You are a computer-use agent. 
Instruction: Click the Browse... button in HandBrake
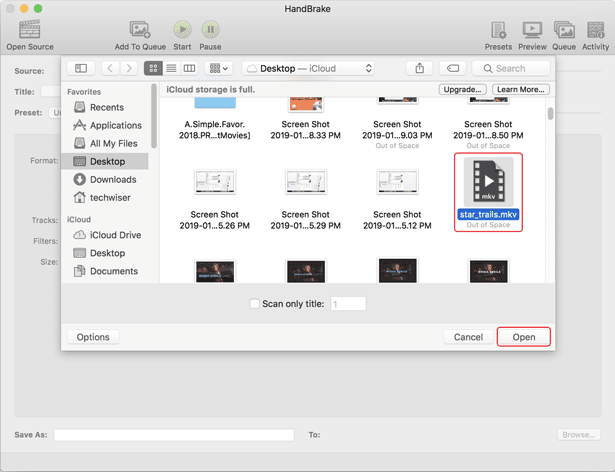(x=579, y=435)
